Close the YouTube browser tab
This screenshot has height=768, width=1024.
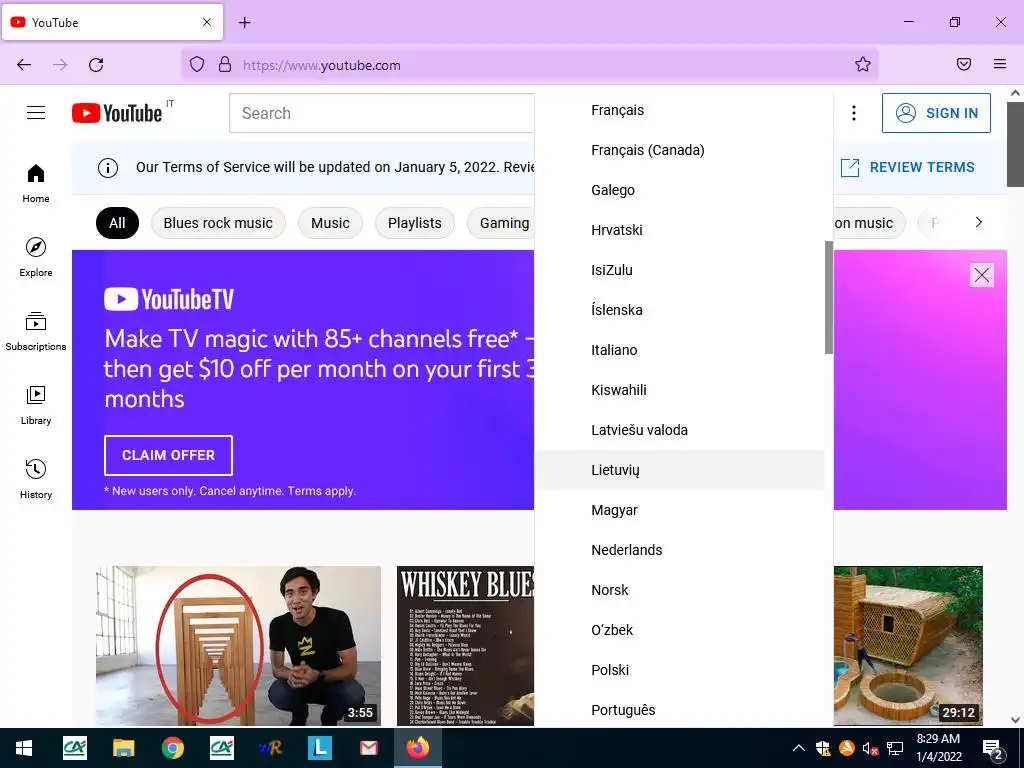207,22
